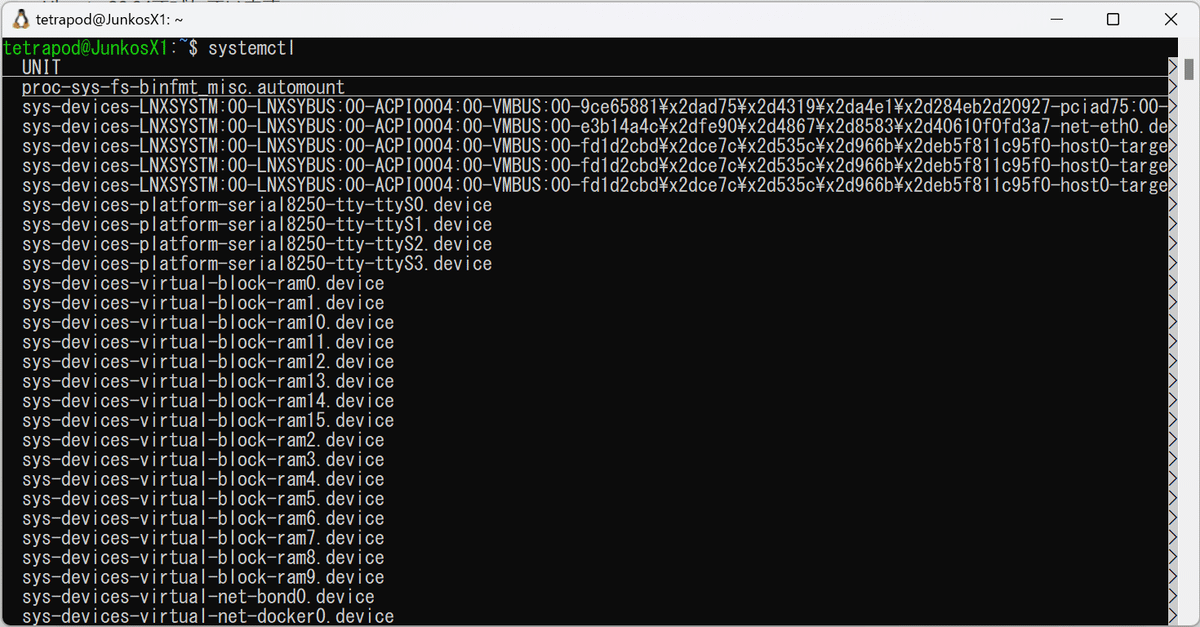The image size is (1200, 627).
Task: Maximize the terminal window
Action: point(1112,19)
